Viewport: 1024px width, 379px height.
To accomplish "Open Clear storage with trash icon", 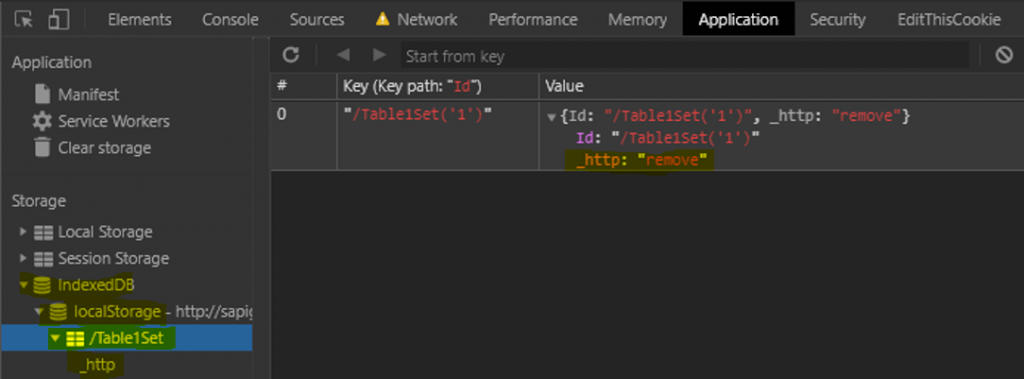I will 92,148.
